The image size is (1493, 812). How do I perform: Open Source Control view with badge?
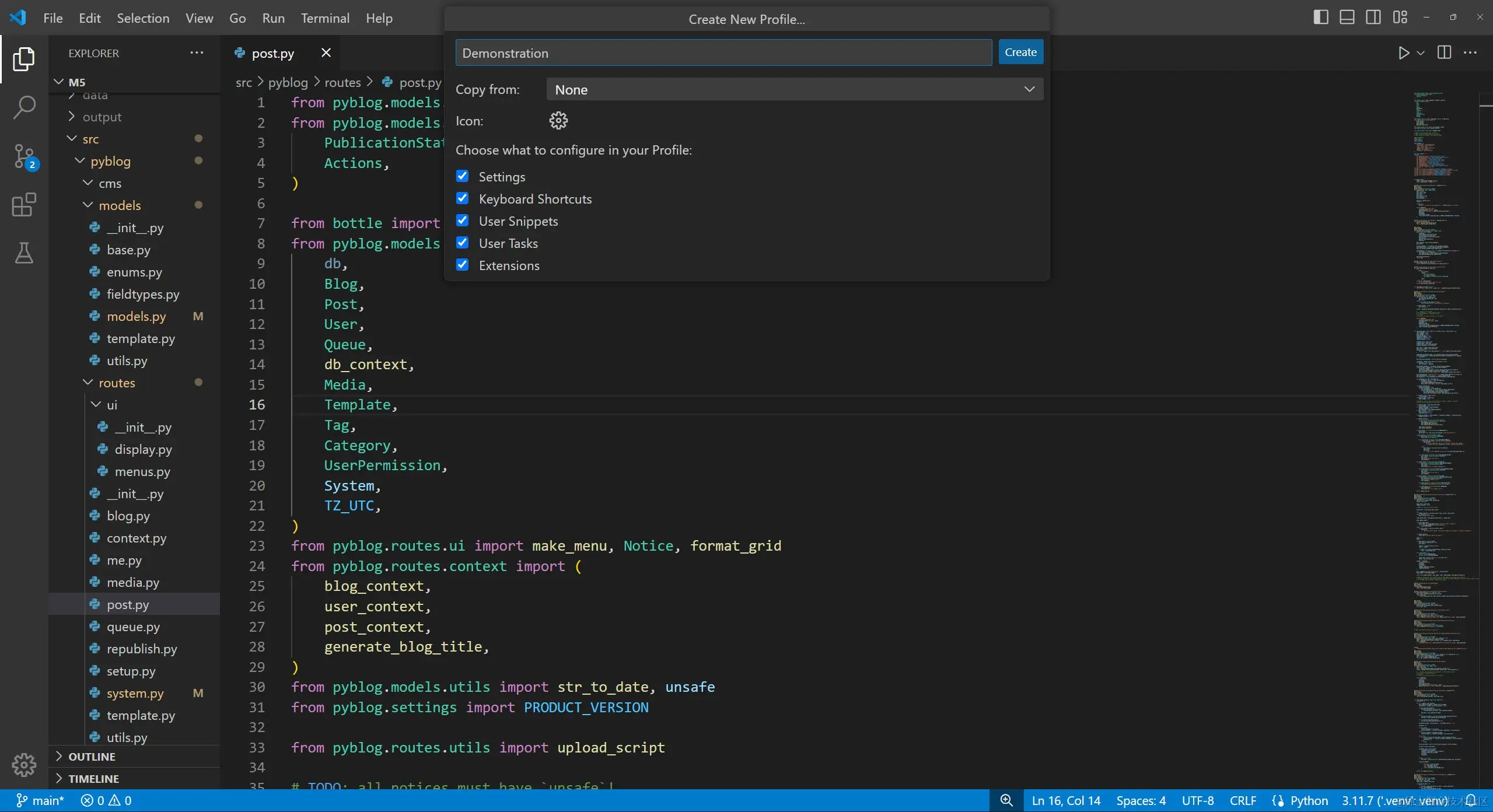coord(24,156)
